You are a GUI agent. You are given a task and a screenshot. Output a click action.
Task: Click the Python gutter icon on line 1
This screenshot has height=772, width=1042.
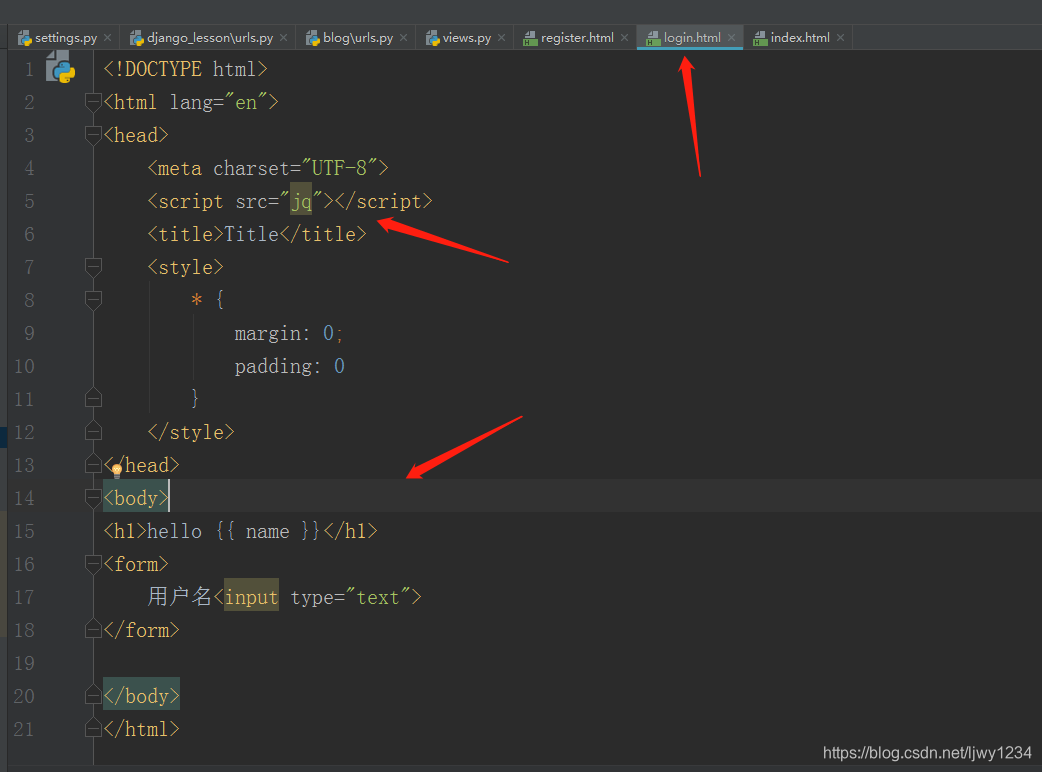[x=60, y=67]
